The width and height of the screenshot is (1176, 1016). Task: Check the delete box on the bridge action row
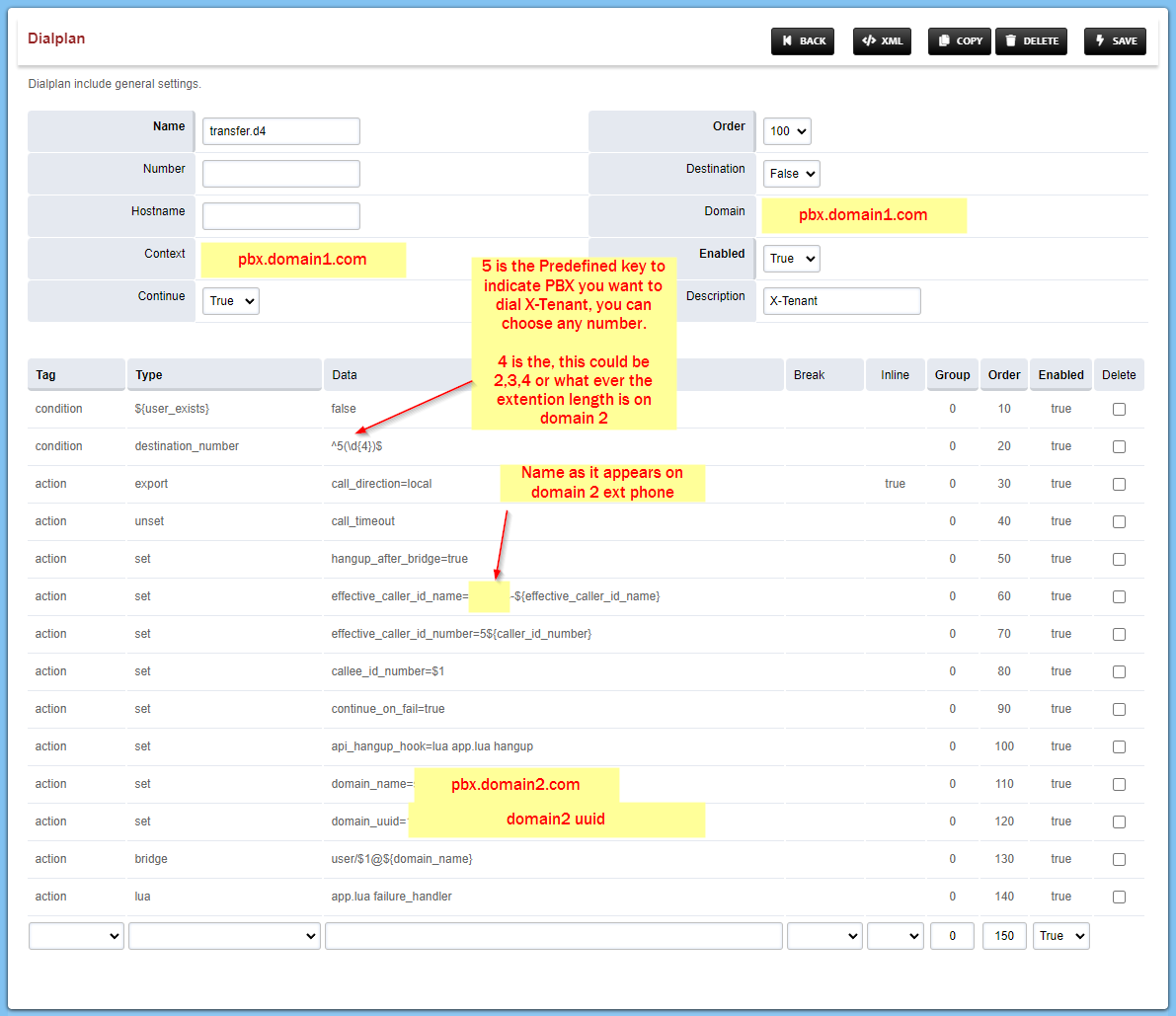[1119, 859]
